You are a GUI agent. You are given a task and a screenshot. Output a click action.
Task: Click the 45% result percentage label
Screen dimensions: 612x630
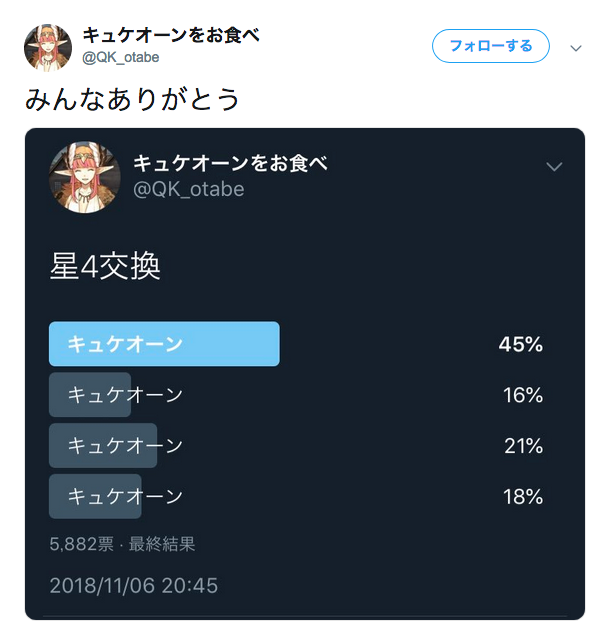521,345
